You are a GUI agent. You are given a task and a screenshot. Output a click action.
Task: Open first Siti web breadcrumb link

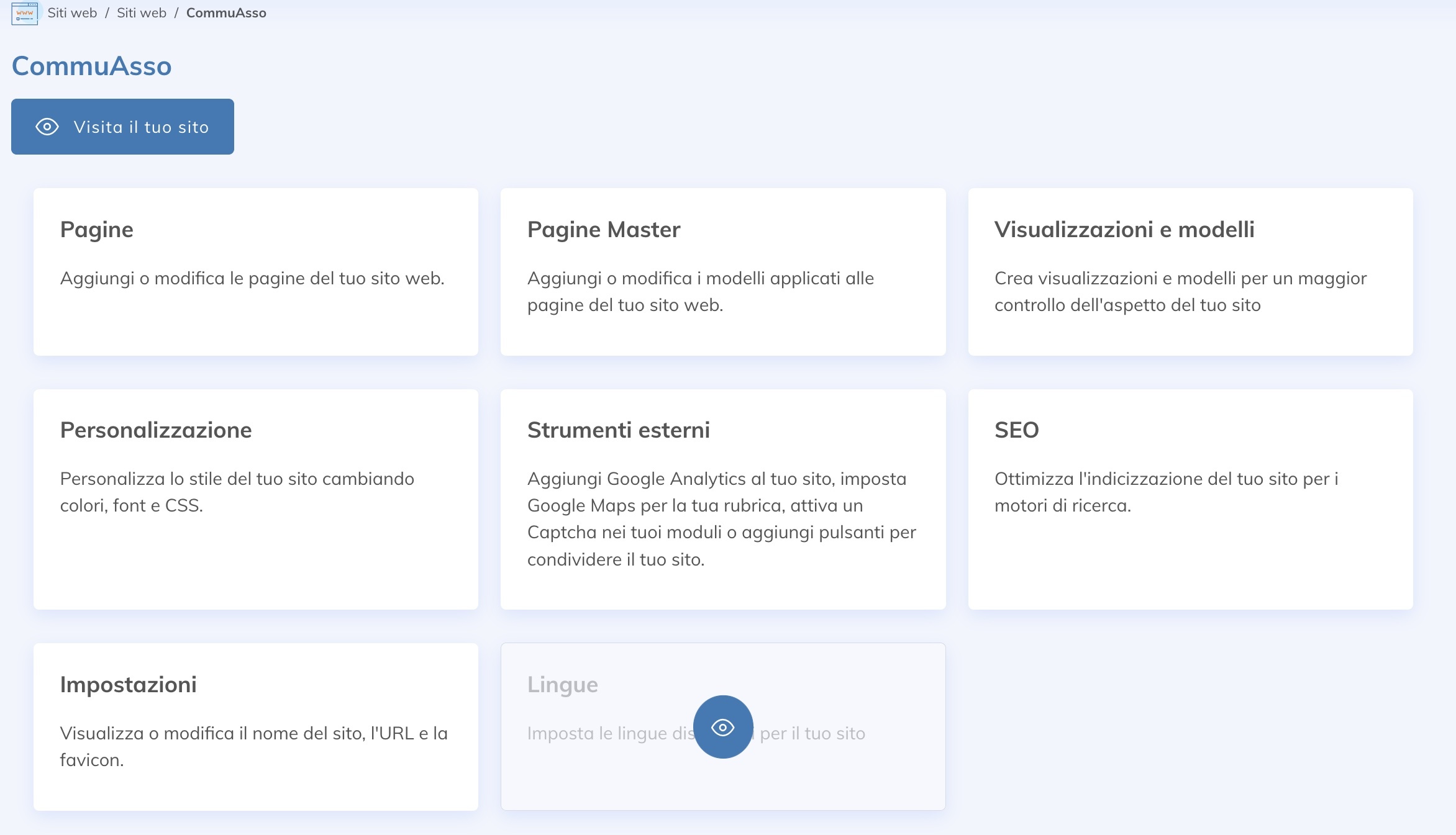click(72, 13)
